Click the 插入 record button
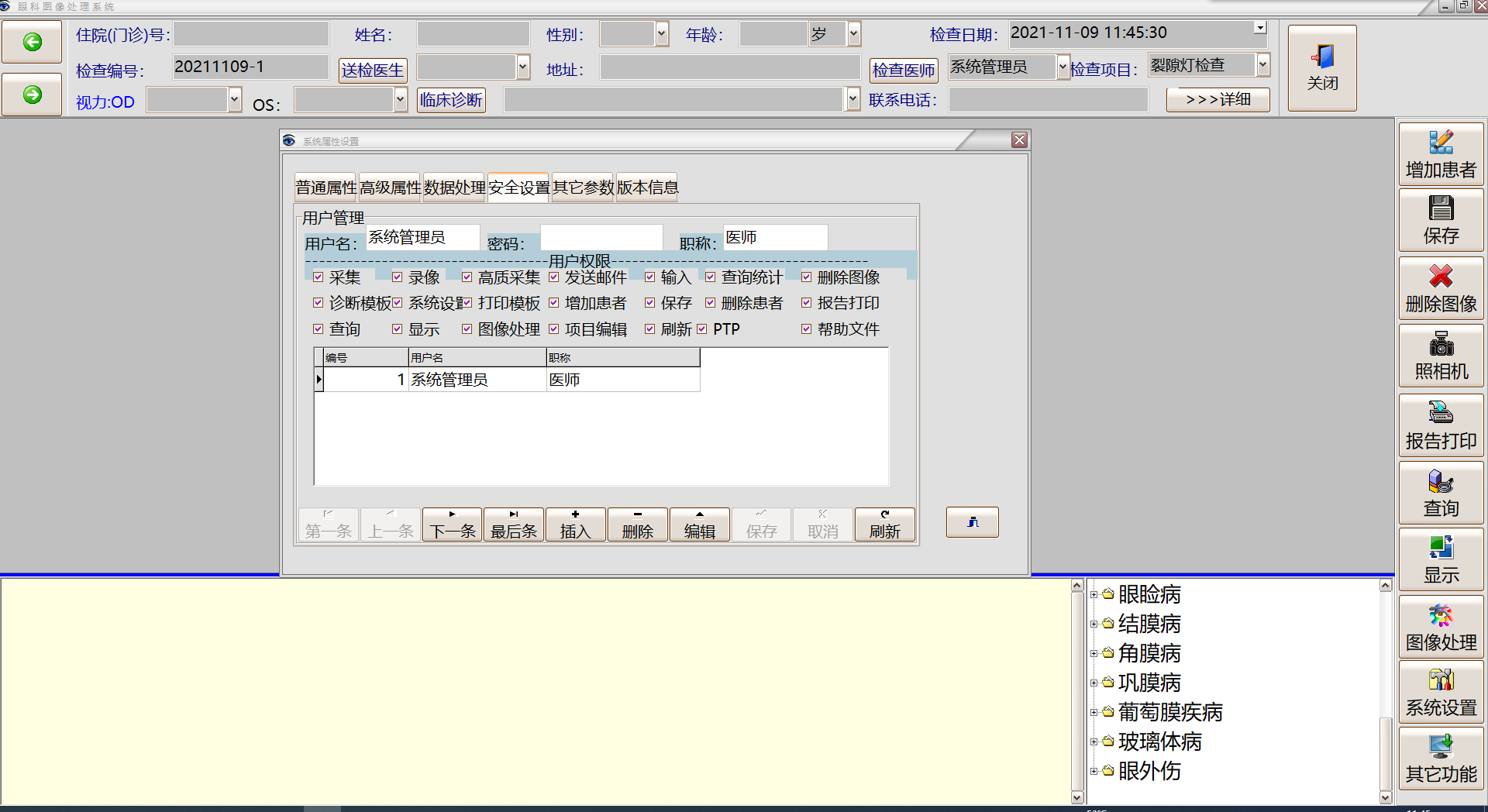Image resolution: width=1488 pixels, height=812 pixels. [x=575, y=525]
